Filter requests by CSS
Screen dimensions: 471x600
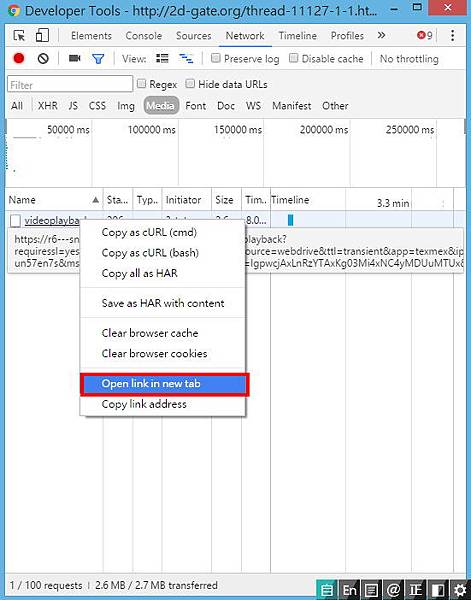point(97,106)
